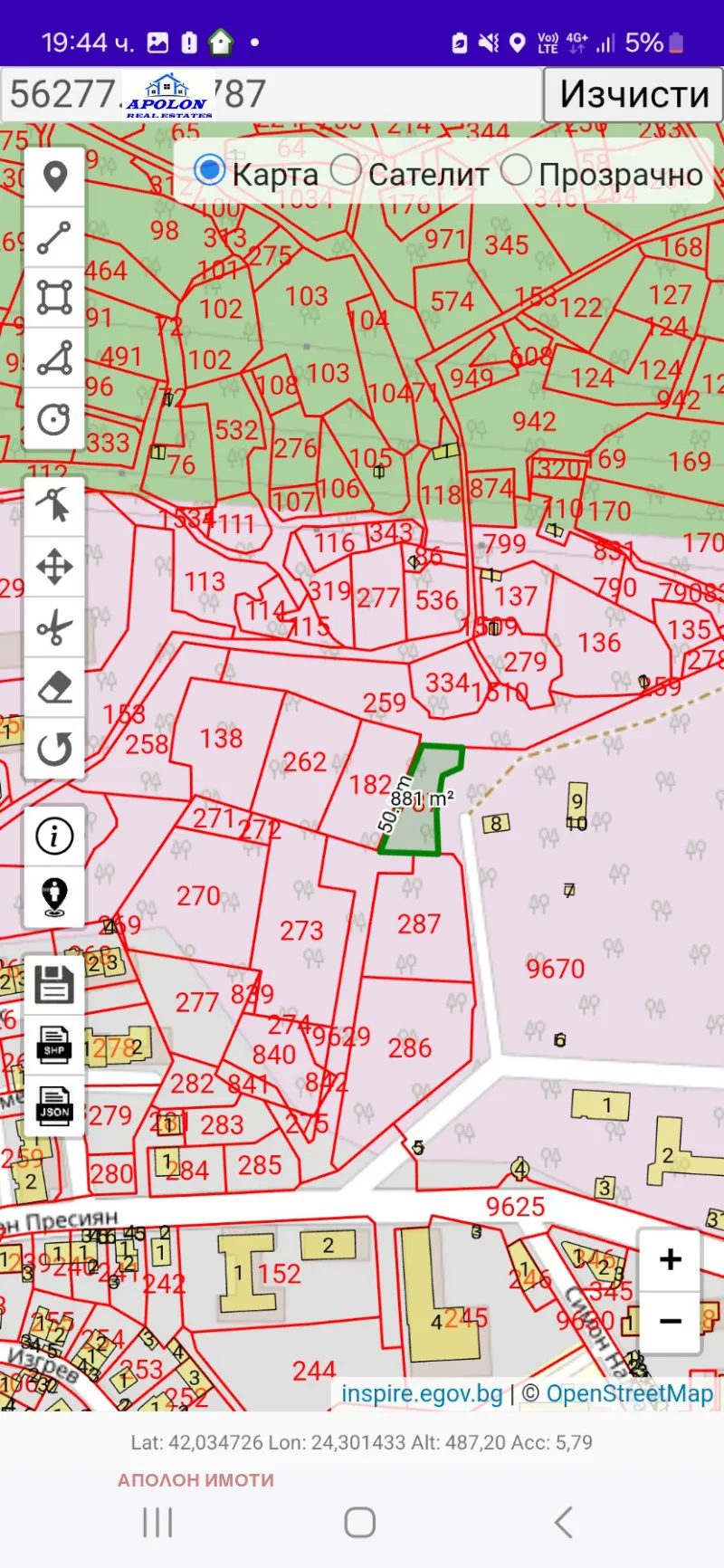Open the inspire.egov.bg link
The width and height of the screenshot is (724, 1568).
point(422,1393)
